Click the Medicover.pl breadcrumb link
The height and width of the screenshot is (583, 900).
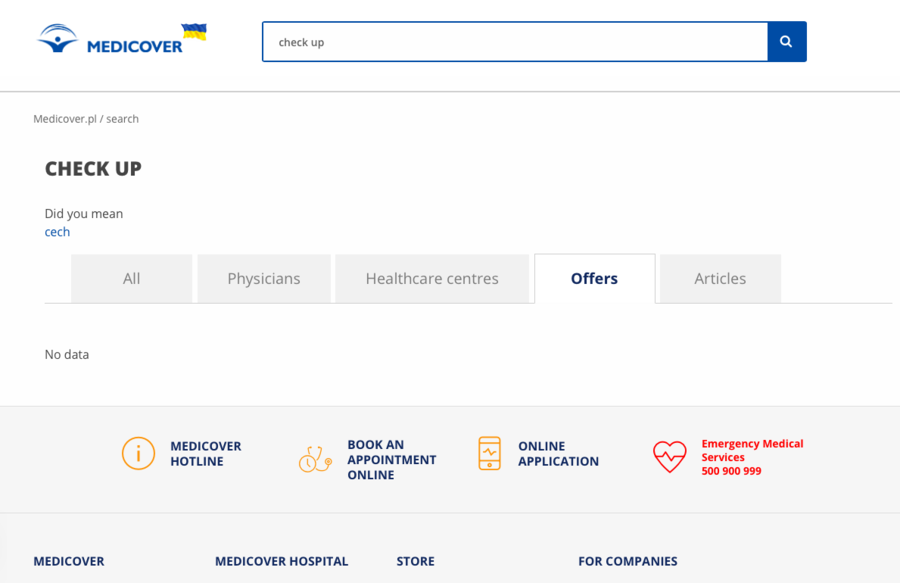coord(65,119)
